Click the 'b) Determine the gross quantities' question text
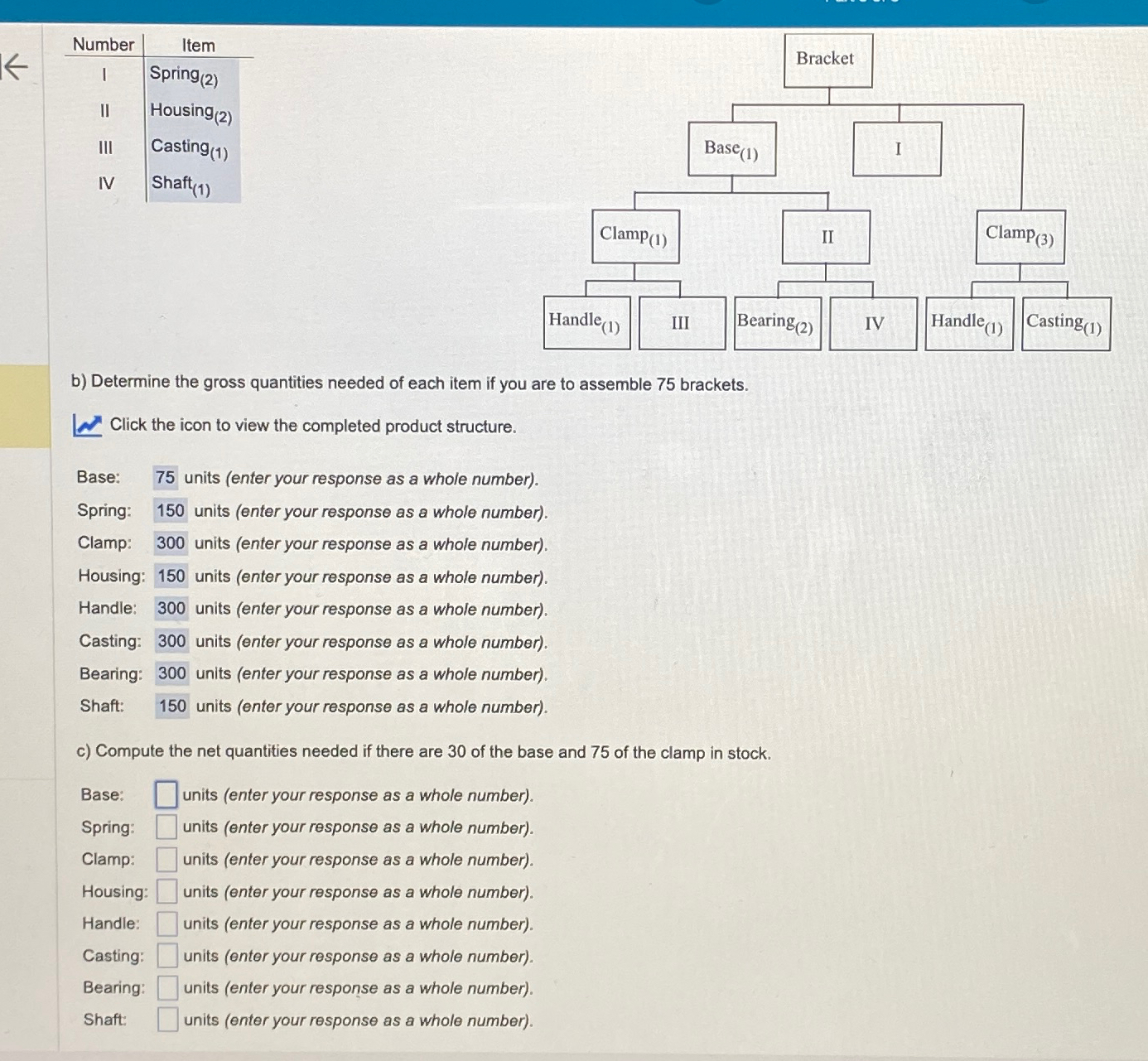The width and height of the screenshot is (1148, 1061). (x=409, y=383)
